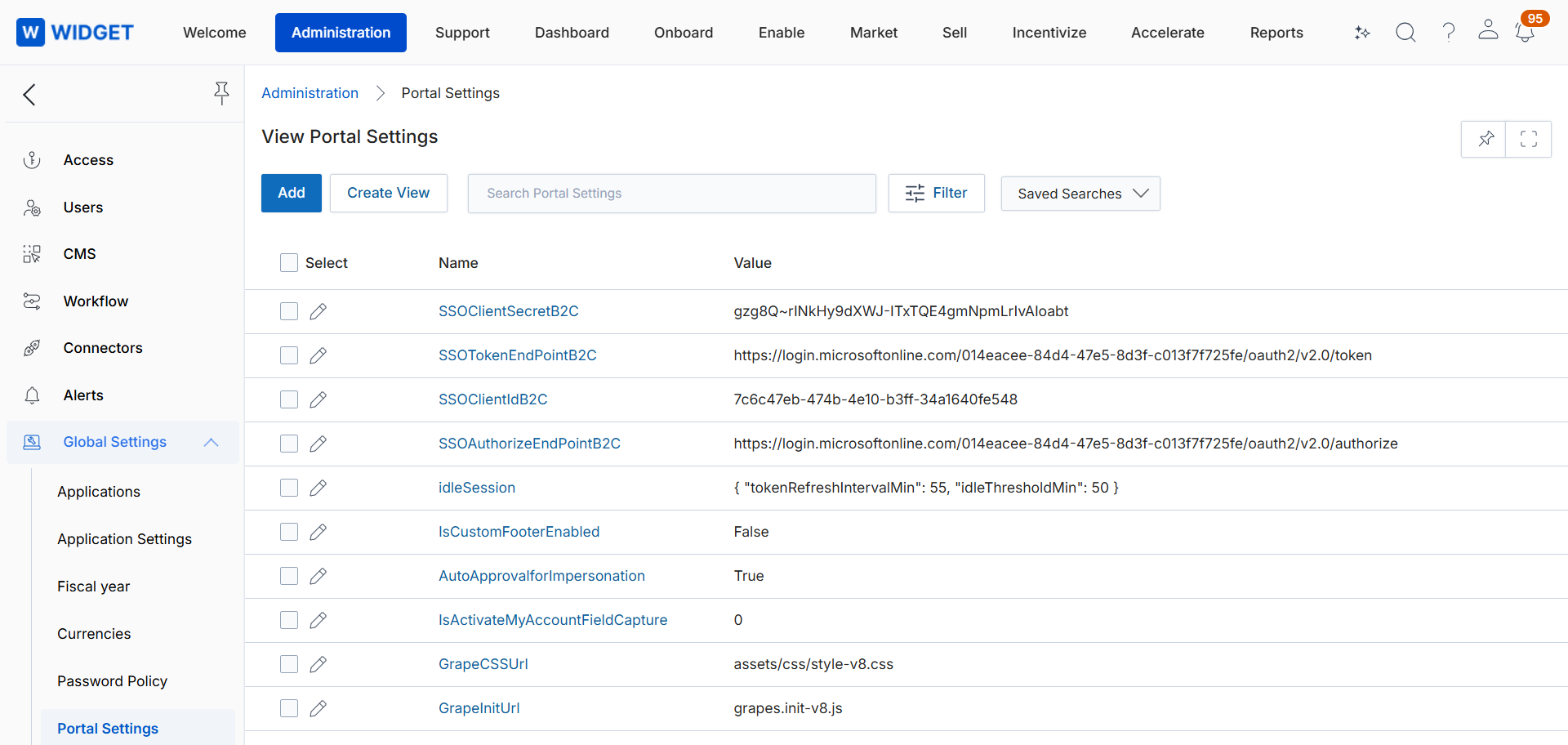The height and width of the screenshot is (745, 1568).
Task: Follow the Administration breadcrumb link
Action: click(310, 93)
